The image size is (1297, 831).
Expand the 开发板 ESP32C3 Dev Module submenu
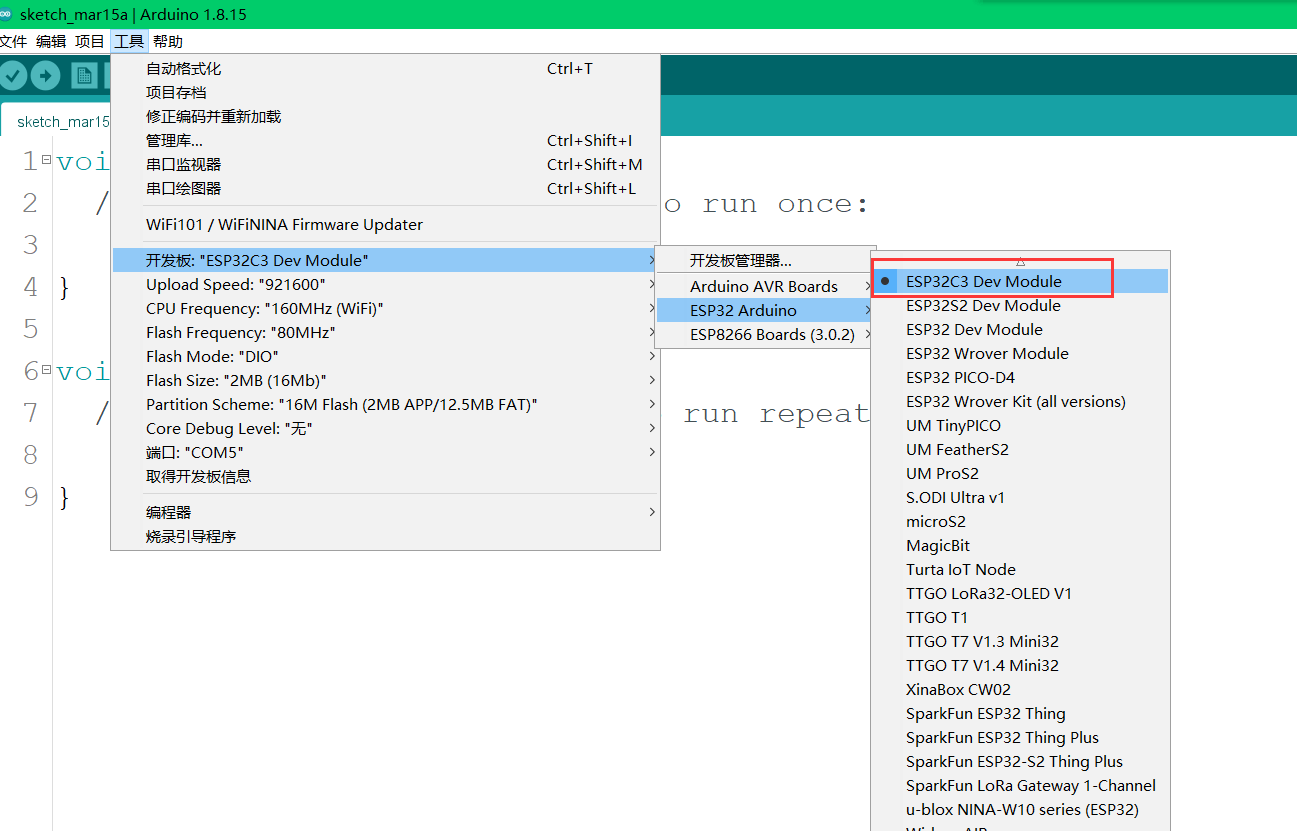click(x=385, y=261)
